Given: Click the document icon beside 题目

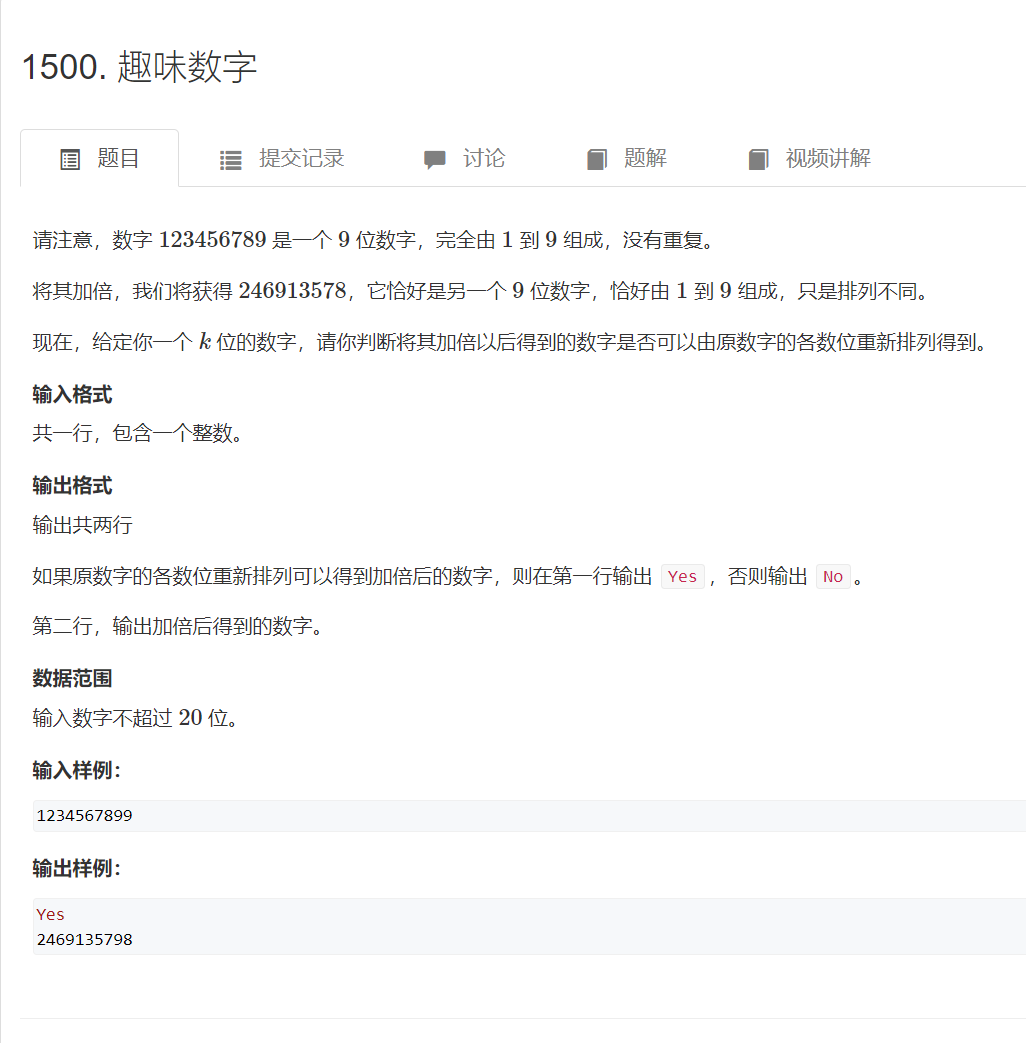Looking at the screenshot, I should [70, 160].
